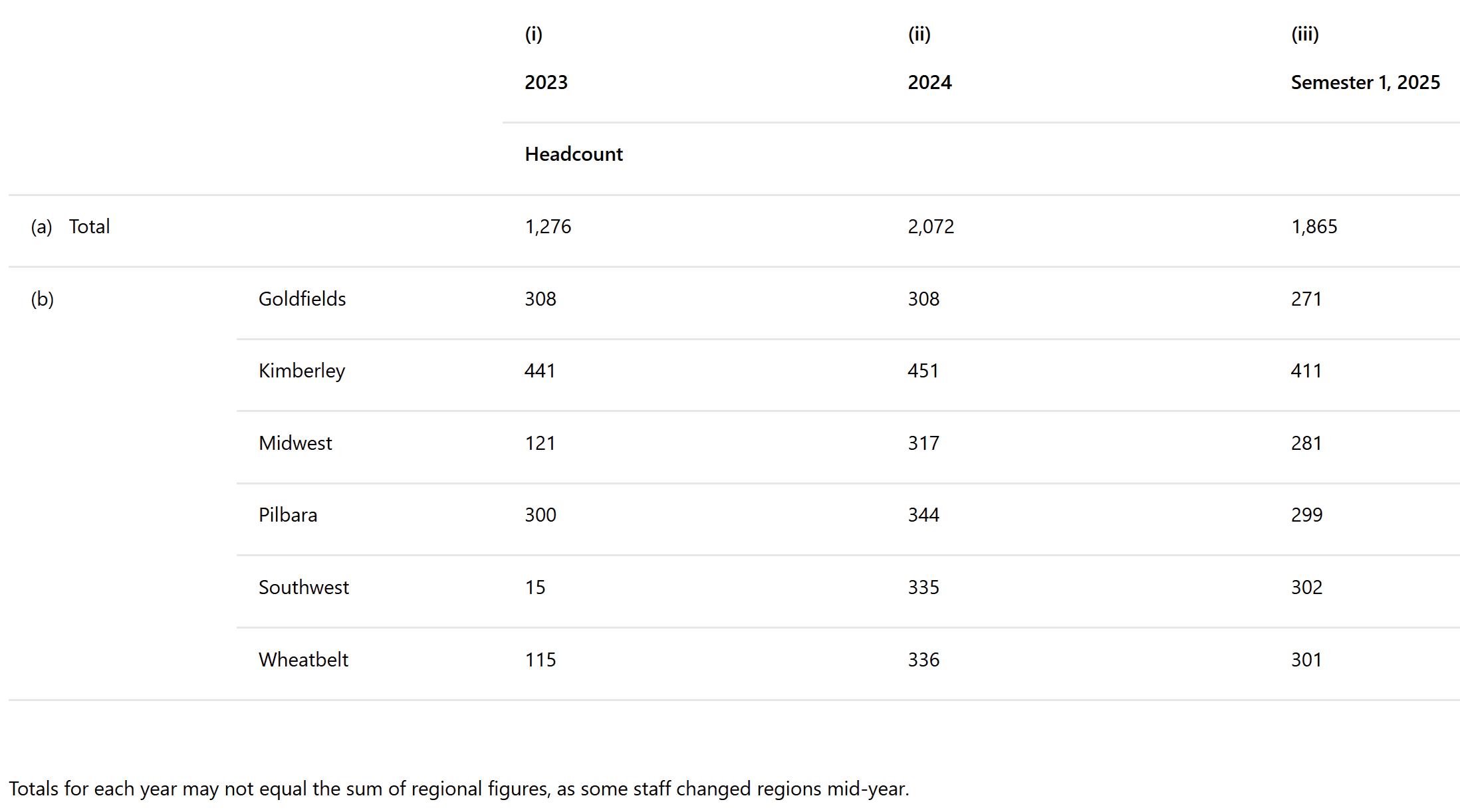
Task: Select the Pilbara region label
Action: tap(288, 515)
